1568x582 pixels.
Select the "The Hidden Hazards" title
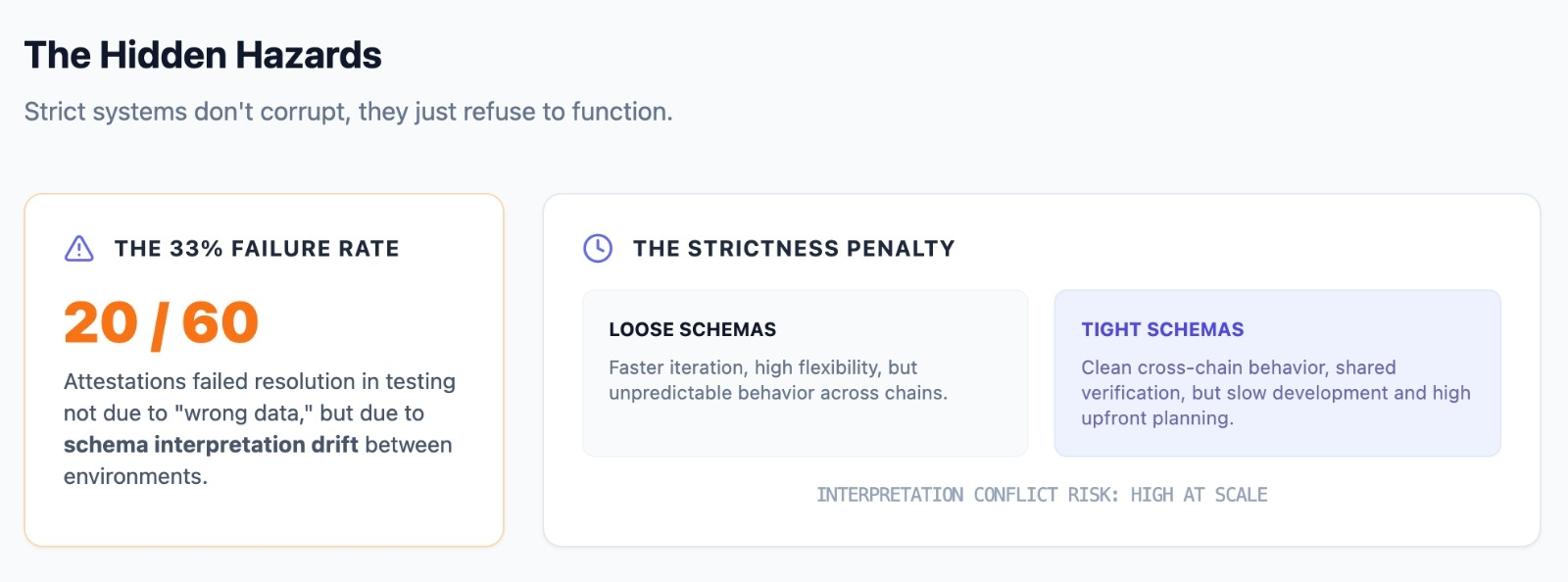tap(203, 56)
